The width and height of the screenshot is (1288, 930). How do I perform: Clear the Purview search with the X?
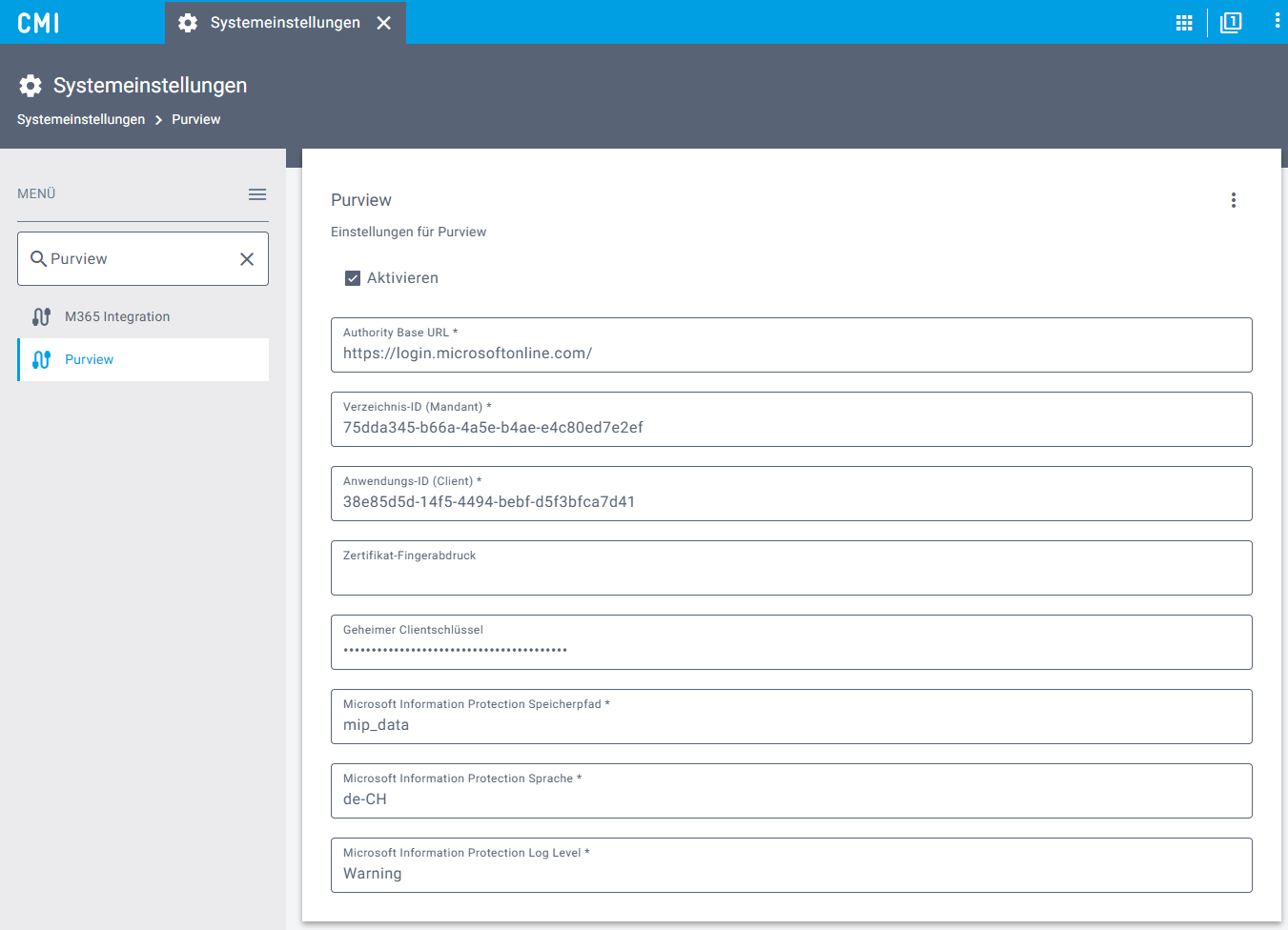(246, 258)
